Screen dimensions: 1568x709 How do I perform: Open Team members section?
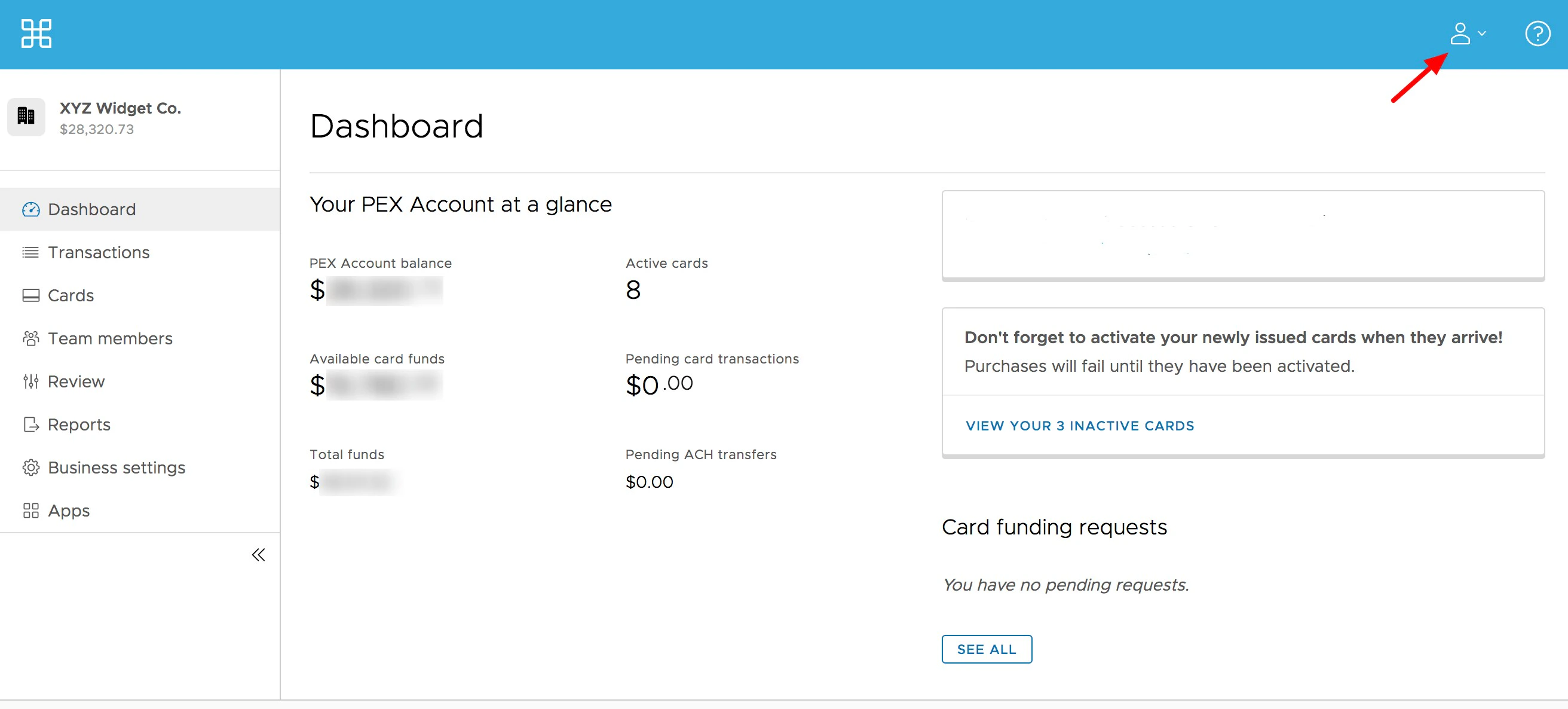pyautogui.click(x=110, y=339)
